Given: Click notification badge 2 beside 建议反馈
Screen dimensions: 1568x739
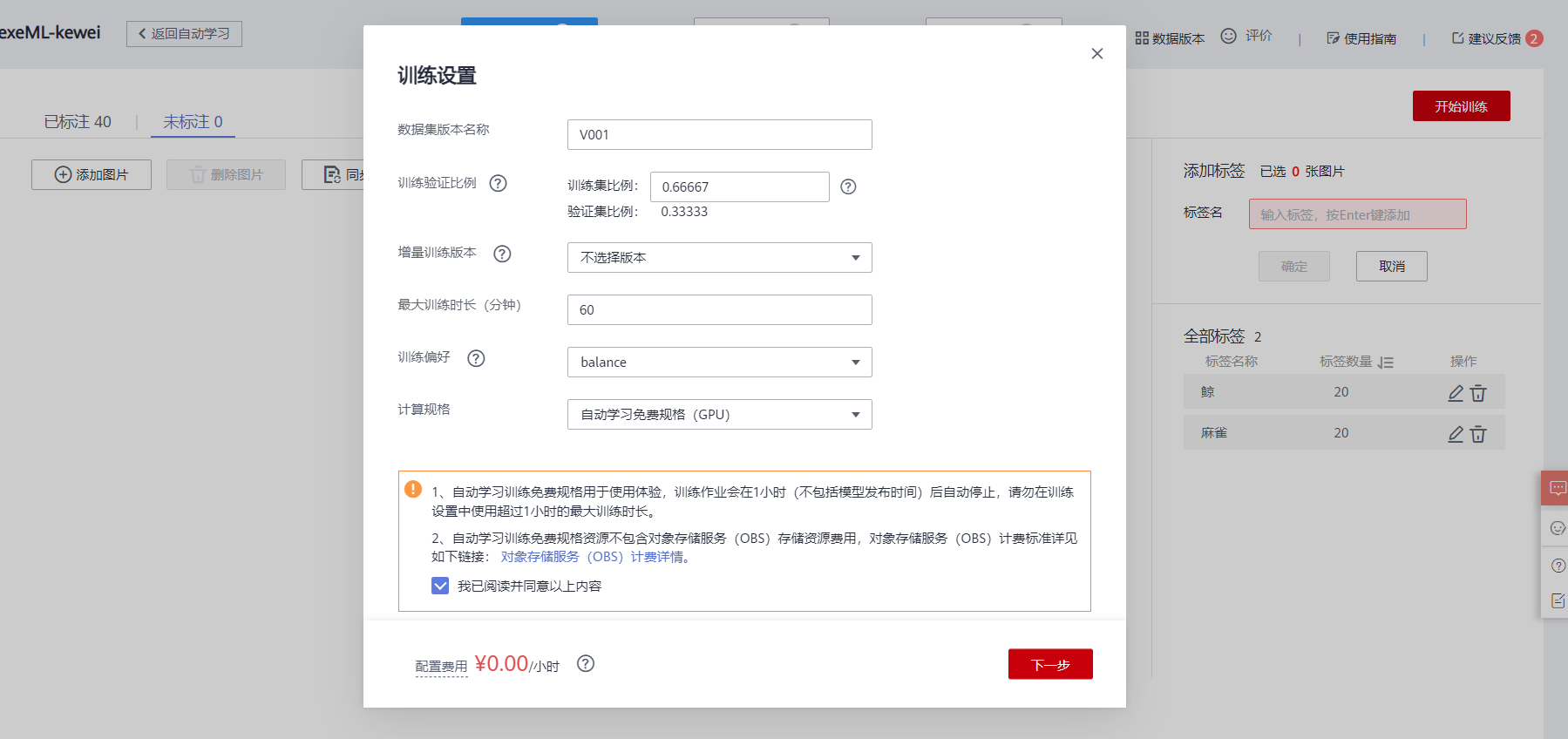Looking at the screenshot, I should [1534, 38].
